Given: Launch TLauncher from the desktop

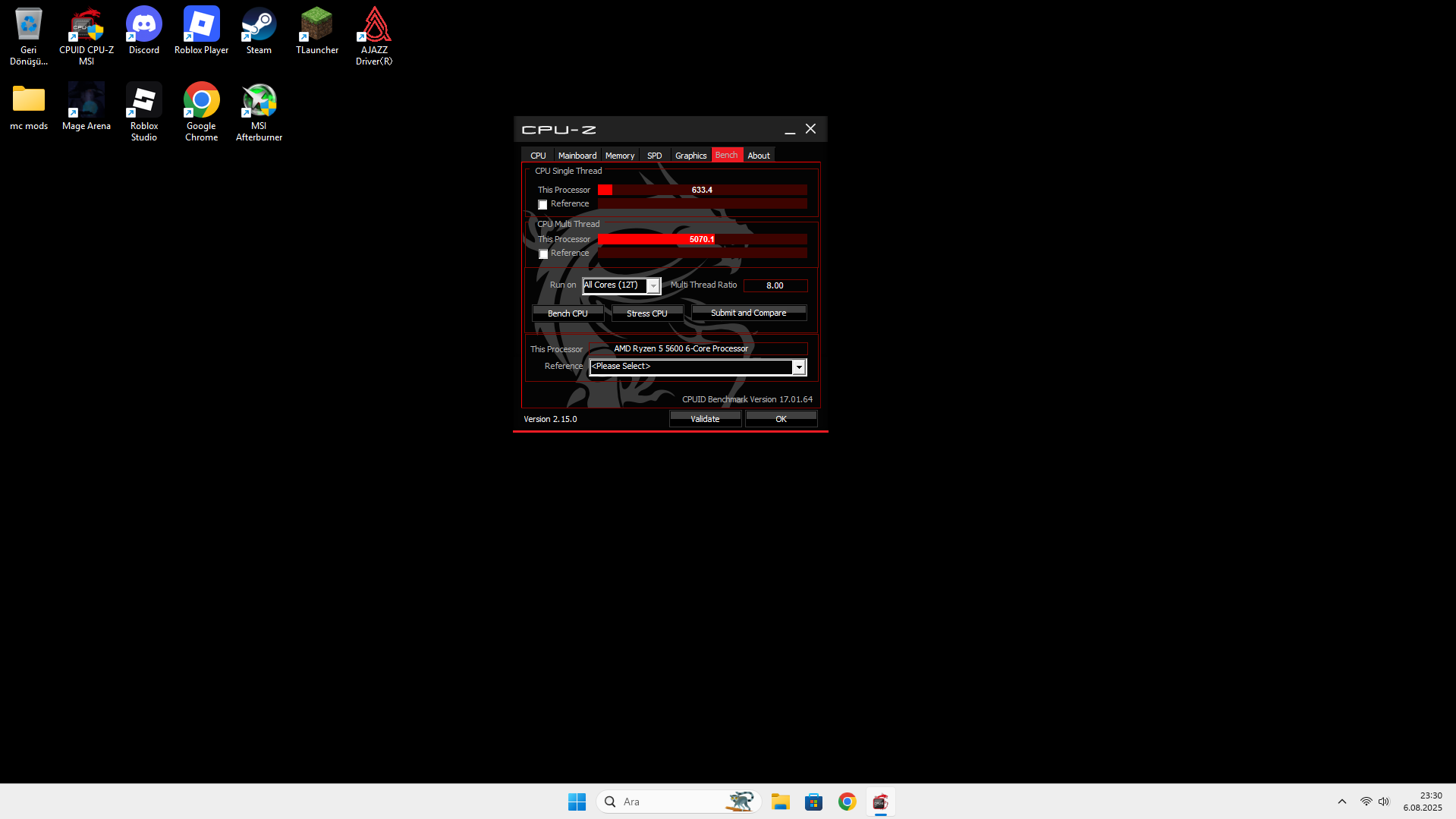Looking at the screenshot, I should (317, 31).
